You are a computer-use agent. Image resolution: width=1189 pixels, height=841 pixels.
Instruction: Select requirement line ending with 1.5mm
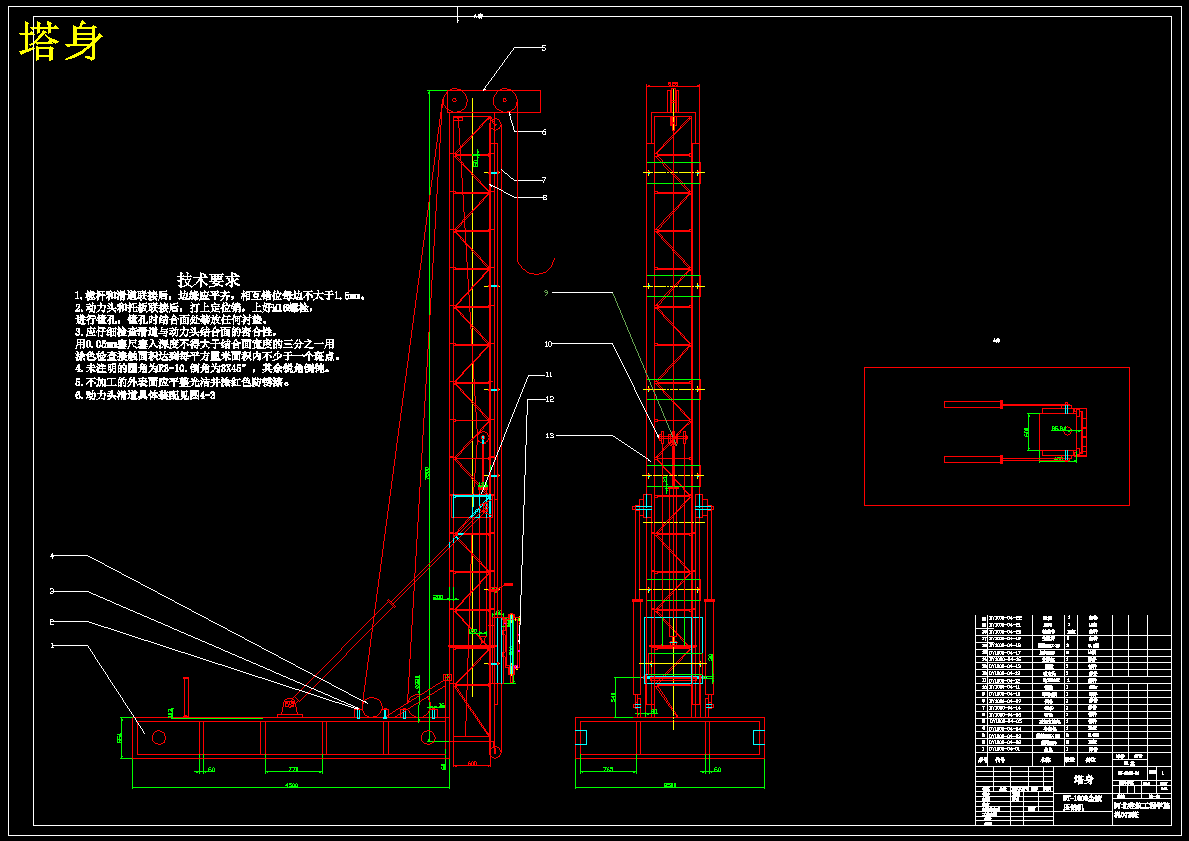[220, 296]
